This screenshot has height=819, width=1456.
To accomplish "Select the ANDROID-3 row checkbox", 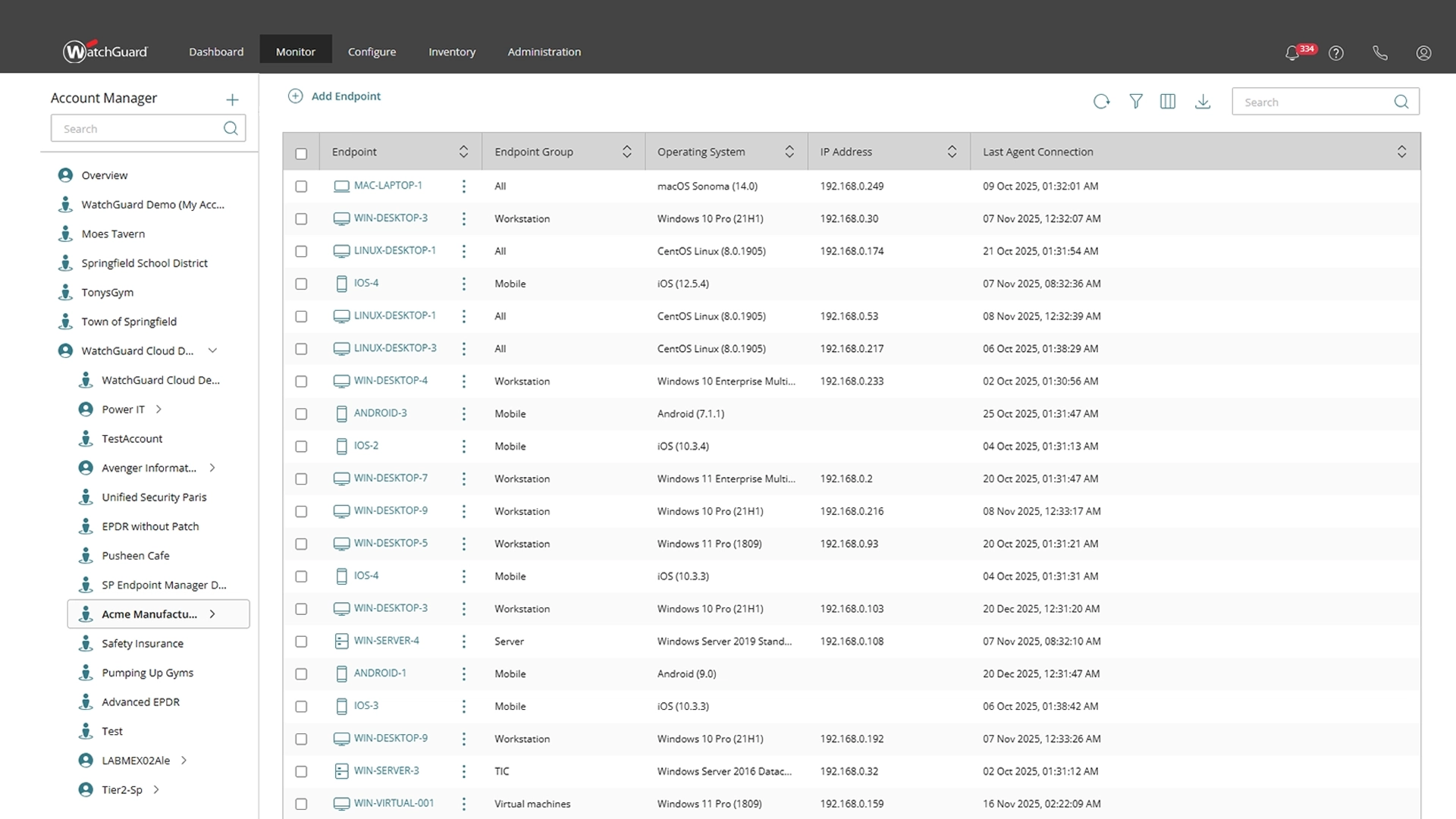I will tap(301, 414).
